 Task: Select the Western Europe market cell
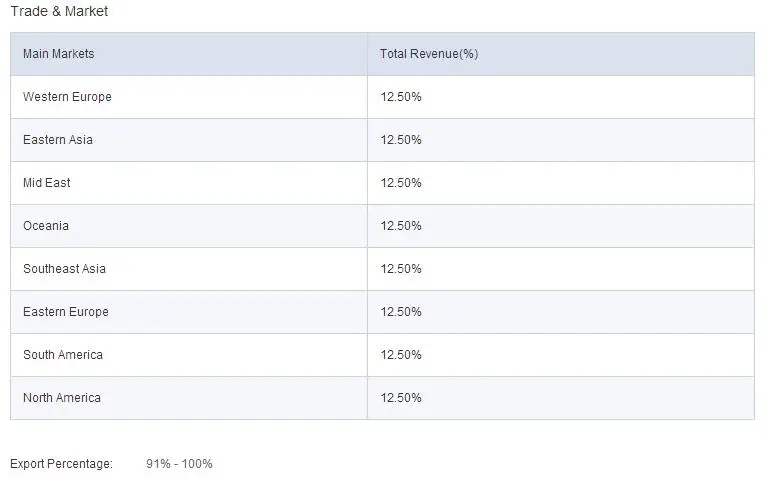tap(67, 97)
